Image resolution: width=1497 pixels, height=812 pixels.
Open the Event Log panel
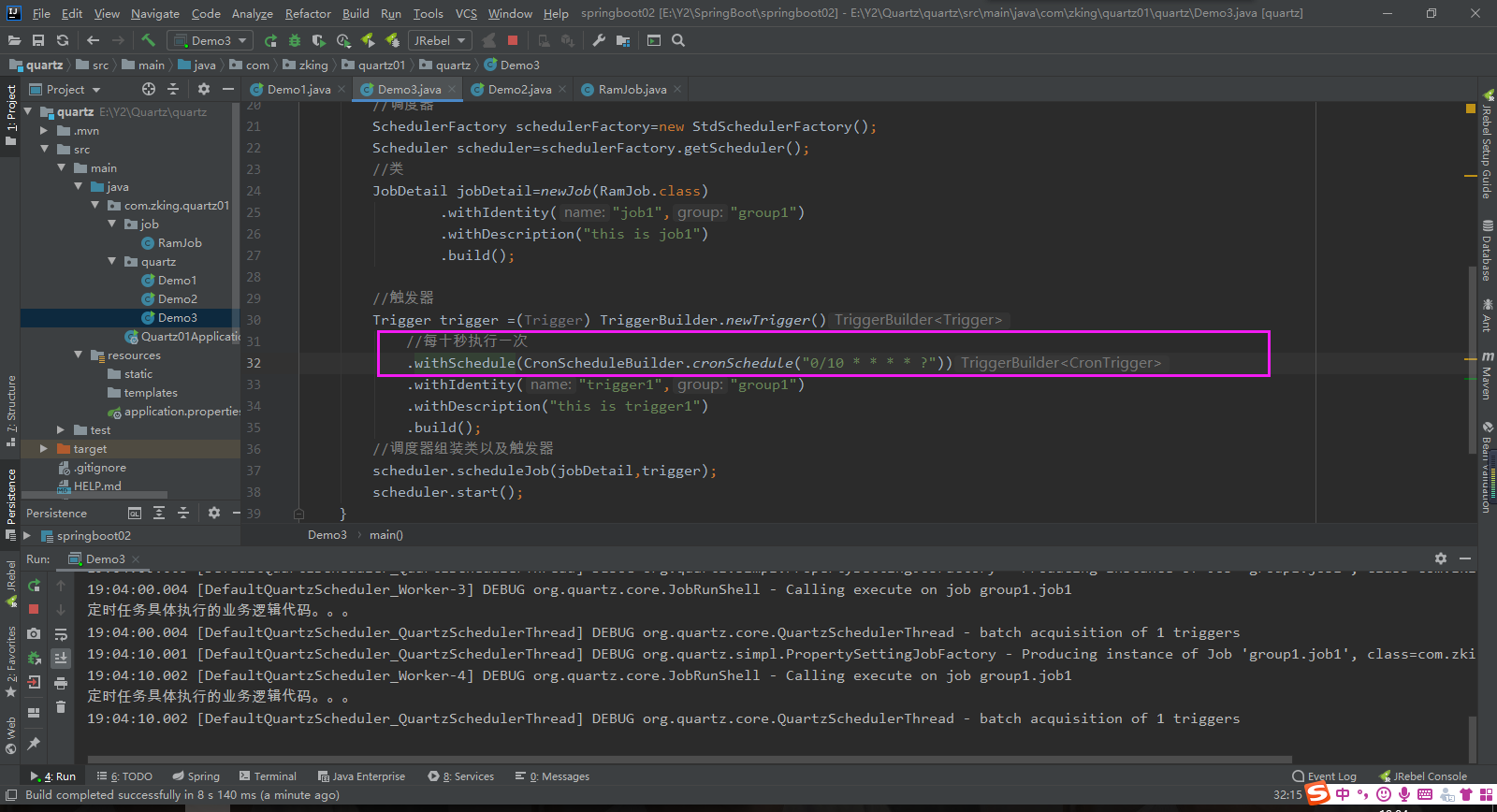pos(1324,776)
